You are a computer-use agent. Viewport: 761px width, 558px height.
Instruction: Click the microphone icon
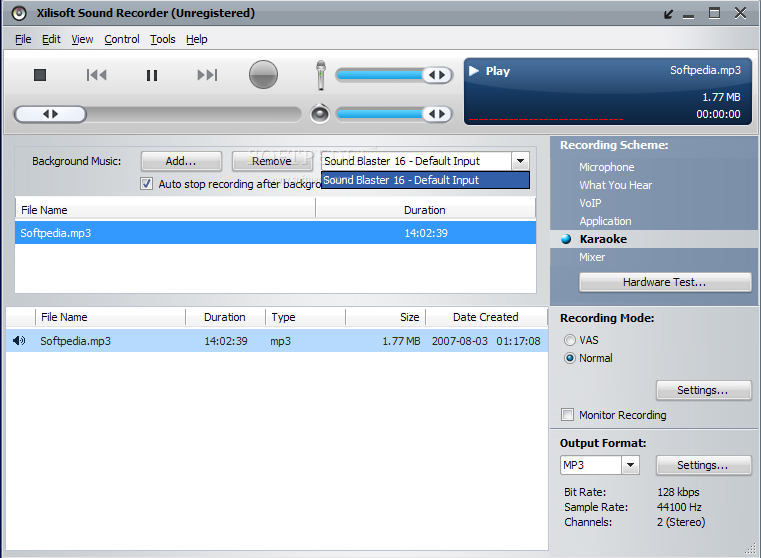[x=320, y=75]
